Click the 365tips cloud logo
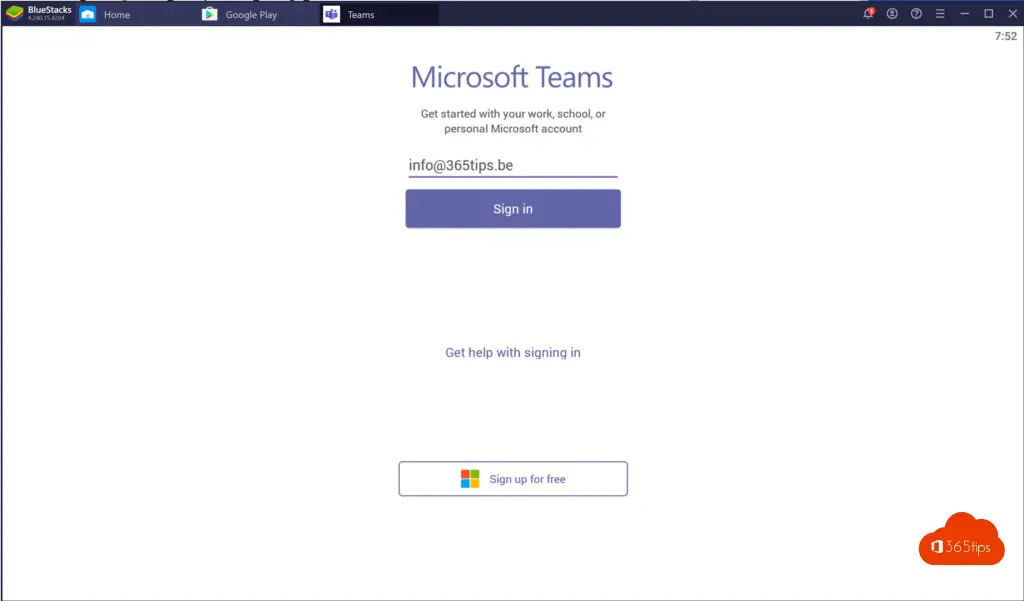This screenshot has height=601, width=1024. pyautogui.click(x=961, y=540)
